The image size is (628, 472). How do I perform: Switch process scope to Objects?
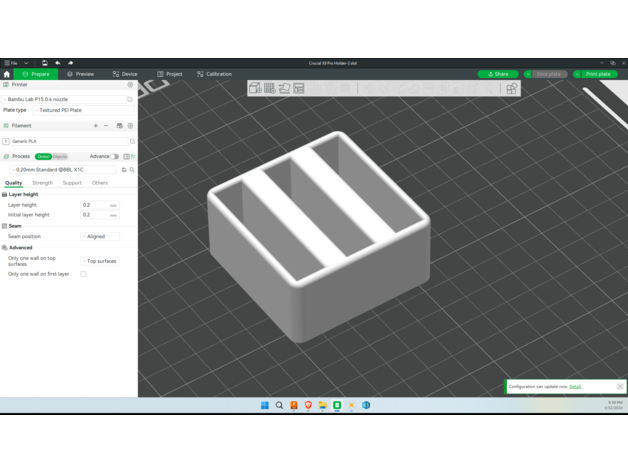60,157
